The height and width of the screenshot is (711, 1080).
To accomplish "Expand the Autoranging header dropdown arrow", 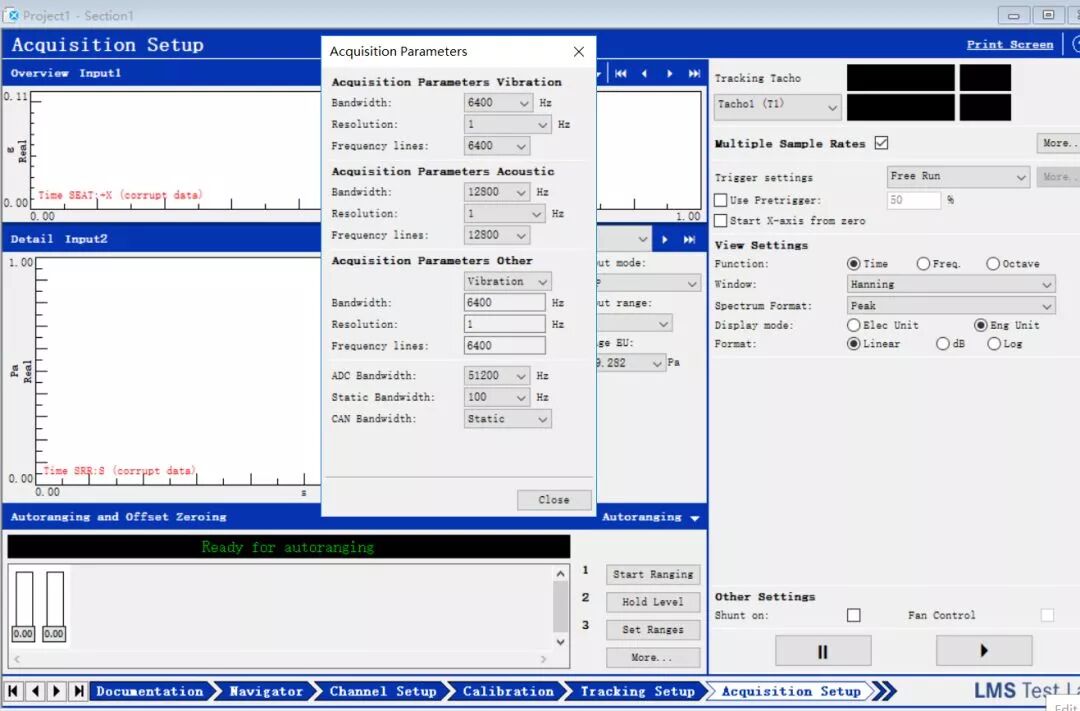I will 694,518.
